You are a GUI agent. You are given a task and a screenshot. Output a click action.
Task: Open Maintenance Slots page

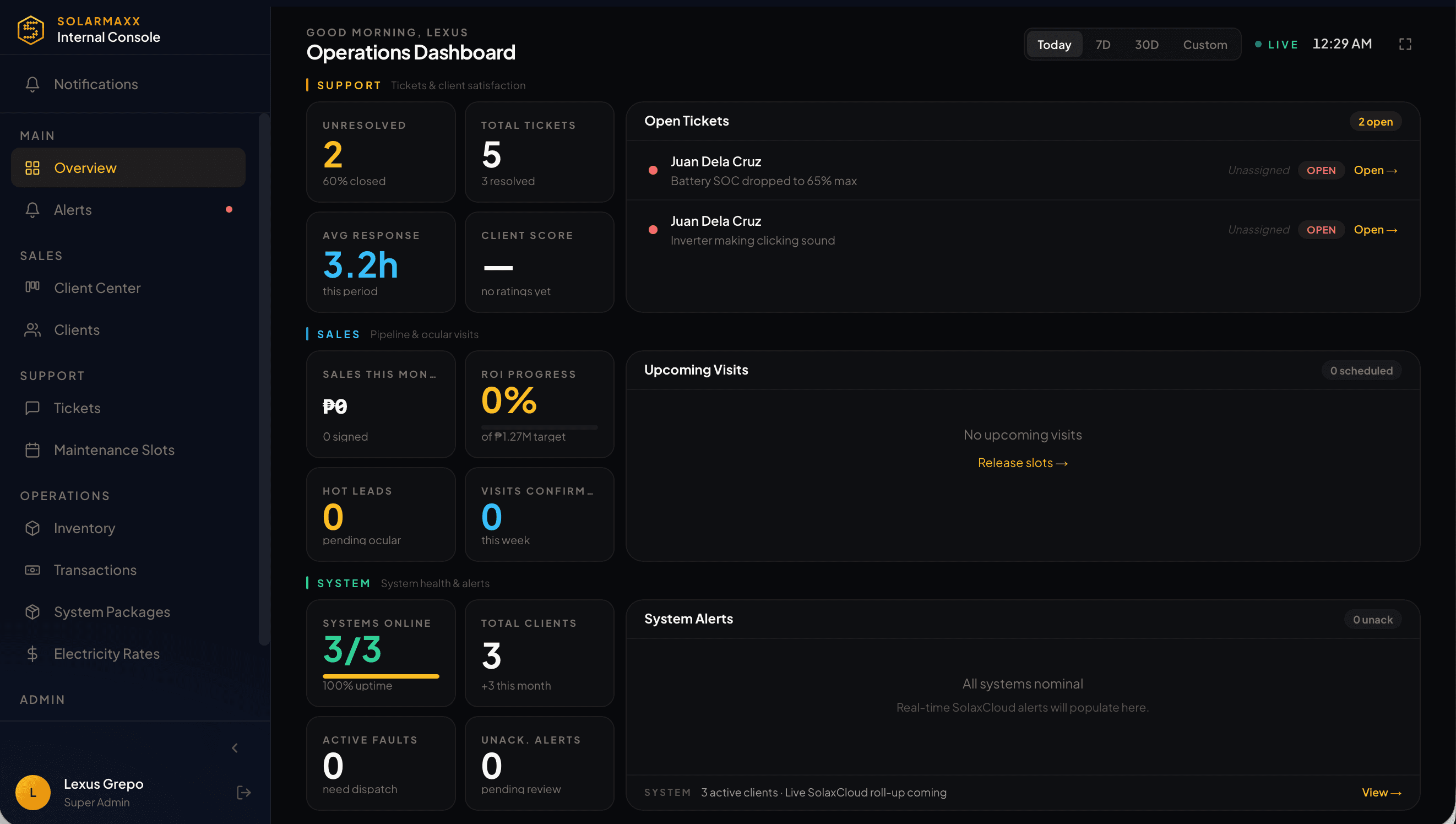click(x=128, y=450)
